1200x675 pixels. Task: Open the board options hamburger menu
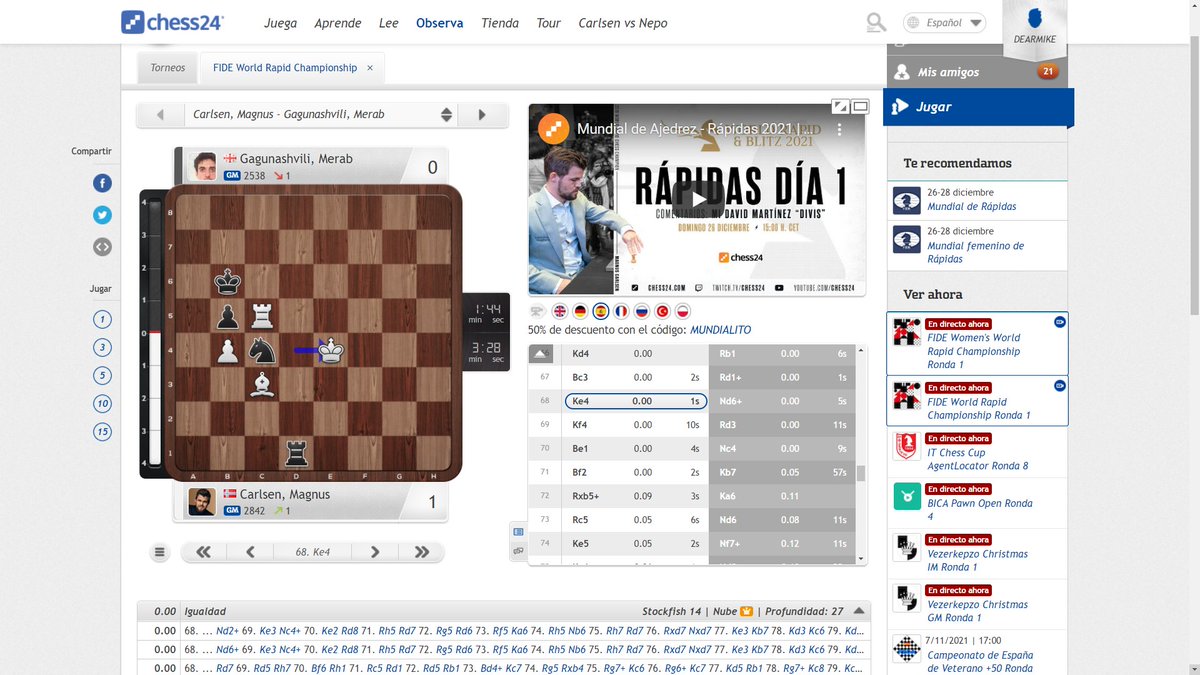pos(160,552)
